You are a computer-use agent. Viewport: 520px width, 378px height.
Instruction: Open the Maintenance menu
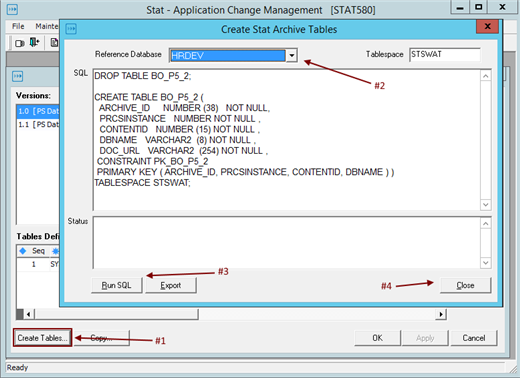[x=47, y=26]
